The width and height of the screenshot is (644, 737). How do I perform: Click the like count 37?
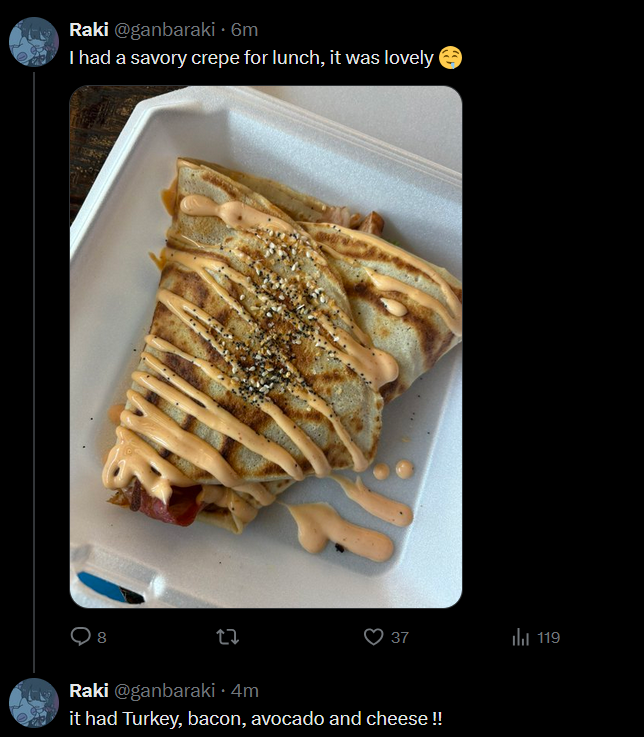[400, 638]
